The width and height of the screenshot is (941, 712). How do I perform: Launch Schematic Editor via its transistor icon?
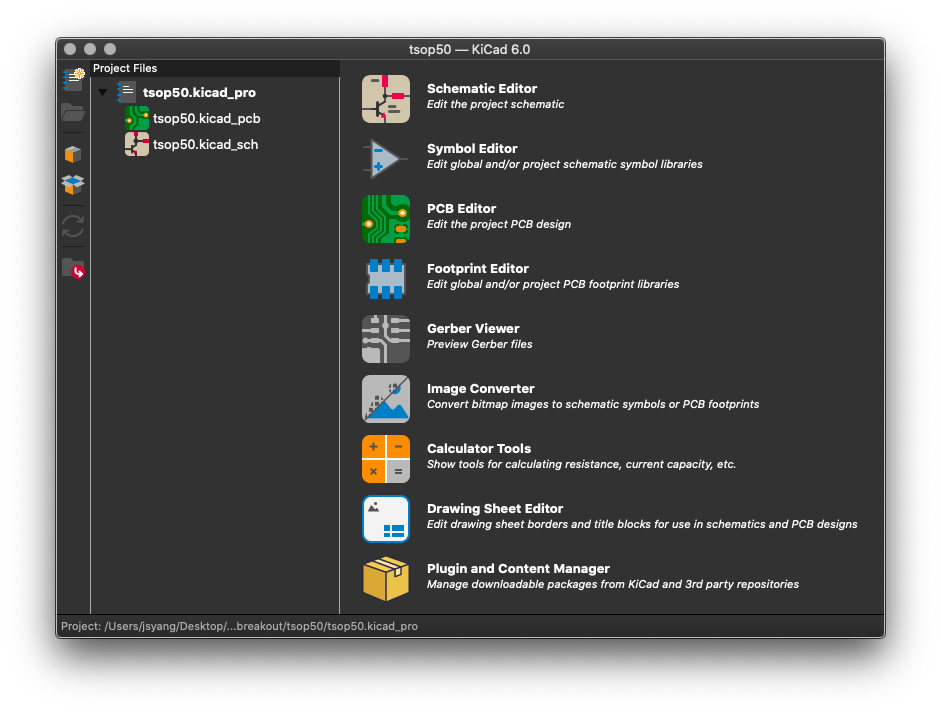(385, 99)
